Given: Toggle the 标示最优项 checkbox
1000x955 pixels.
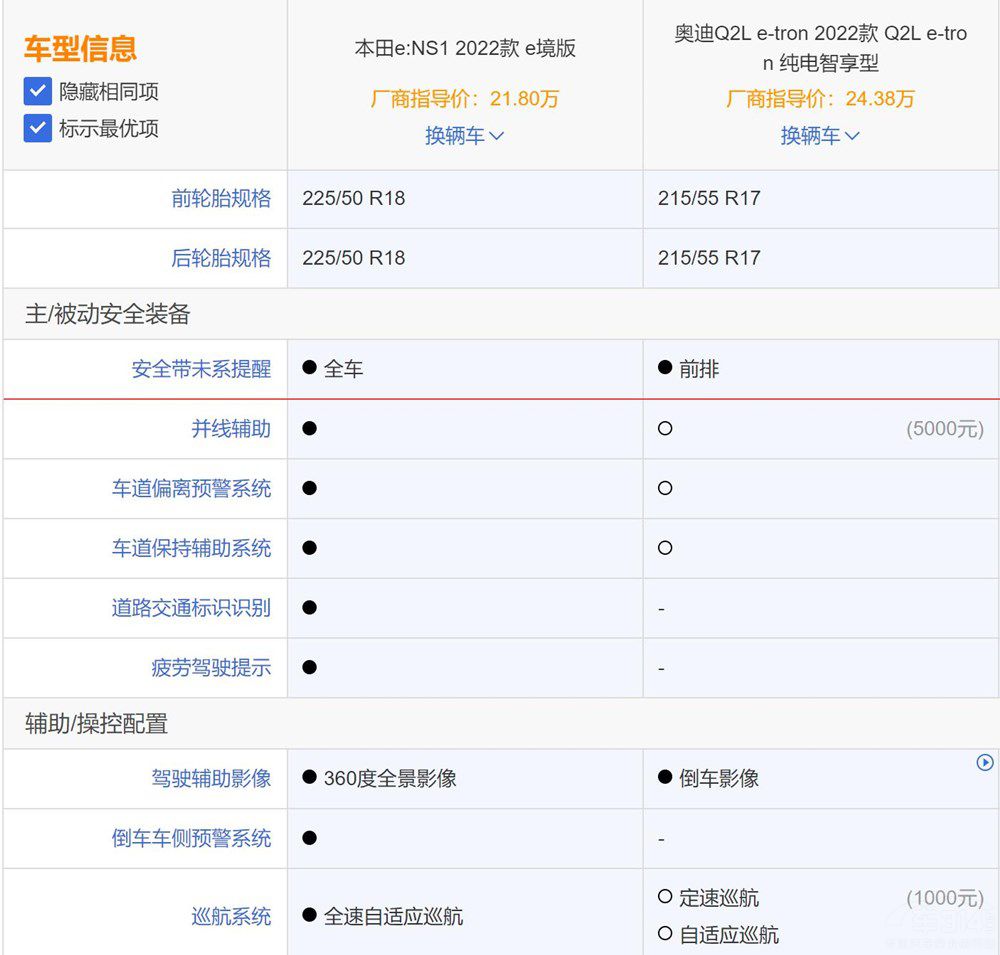Looking at the screenshot, I should [x=38, y=128].
